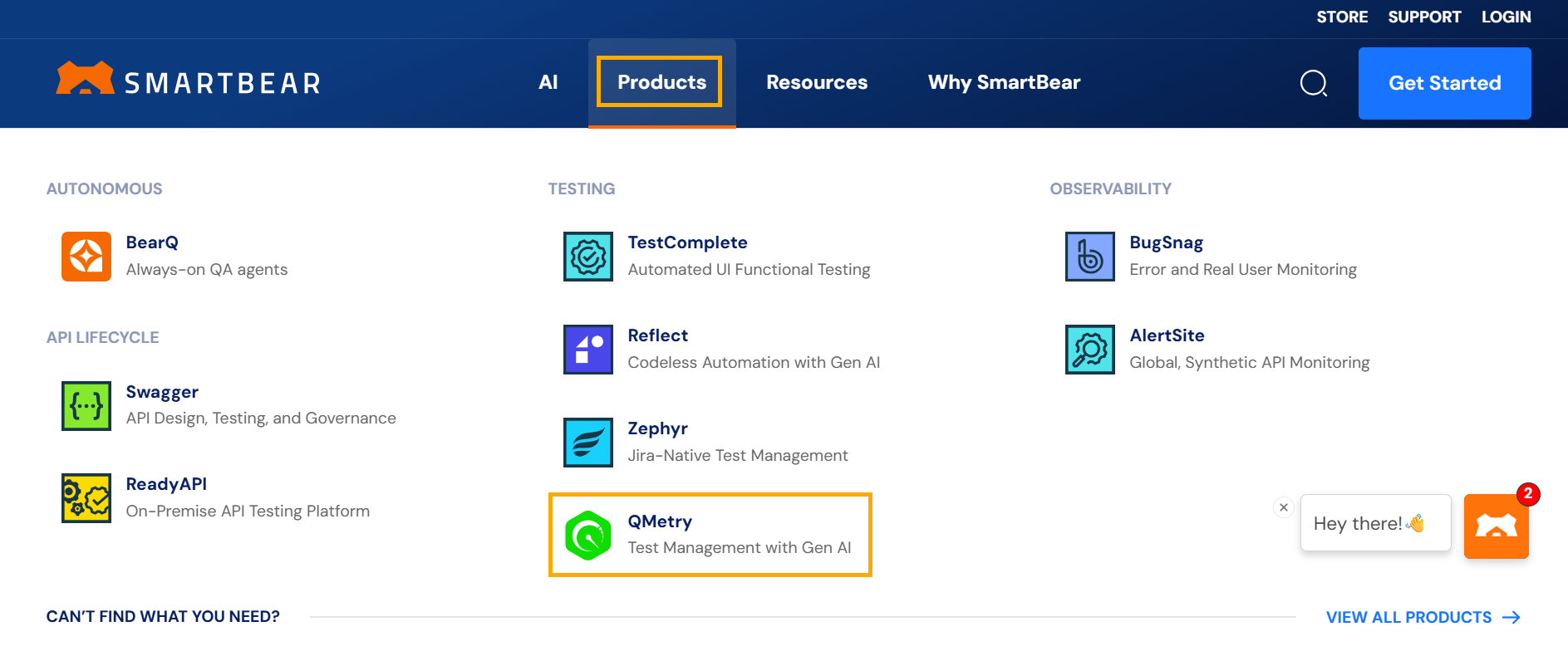
Task: Click View All Products link text
Action: click(x=1408, y=617)
